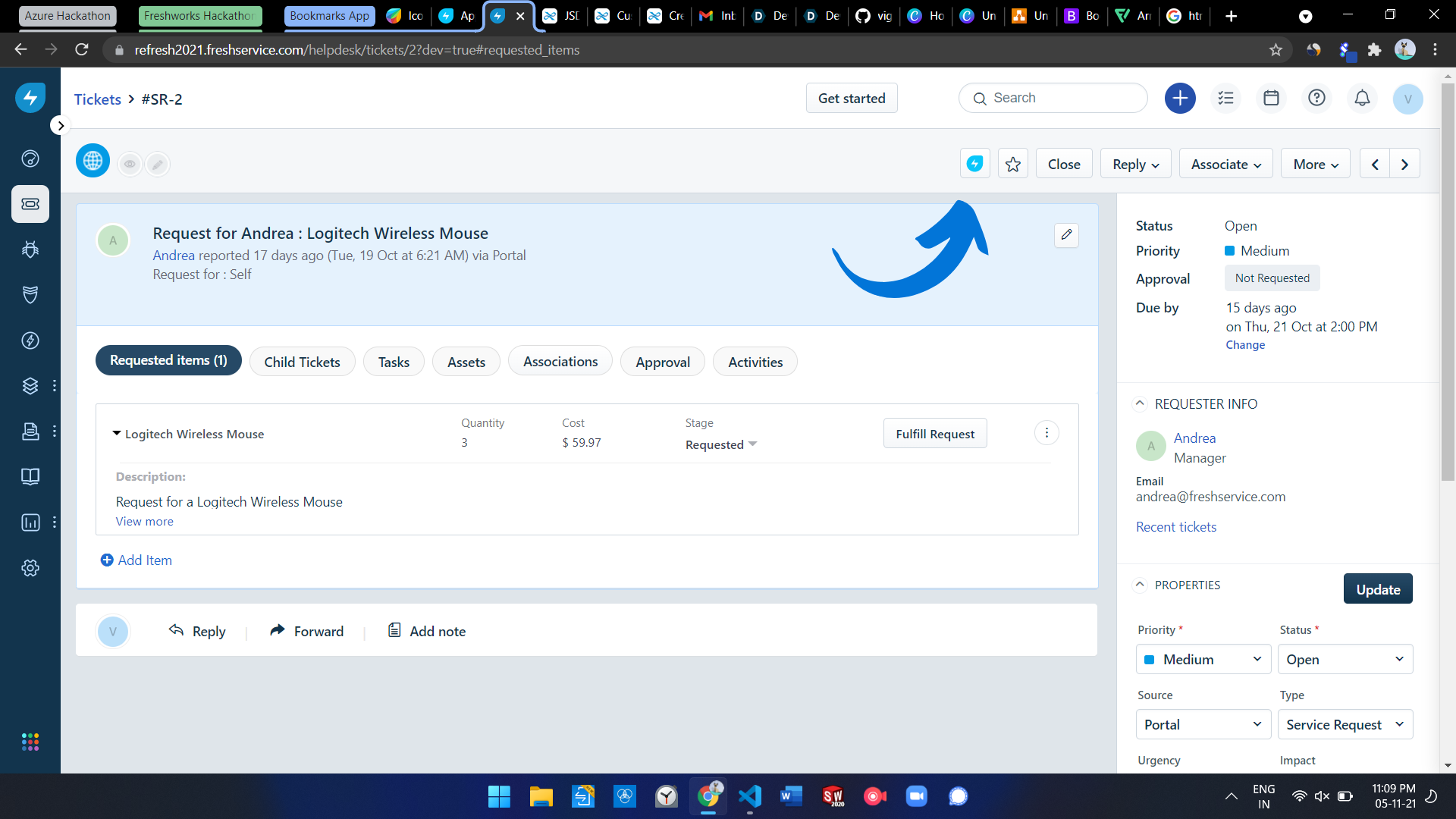Open the my tasks checklist icon

coord(1225,98)
